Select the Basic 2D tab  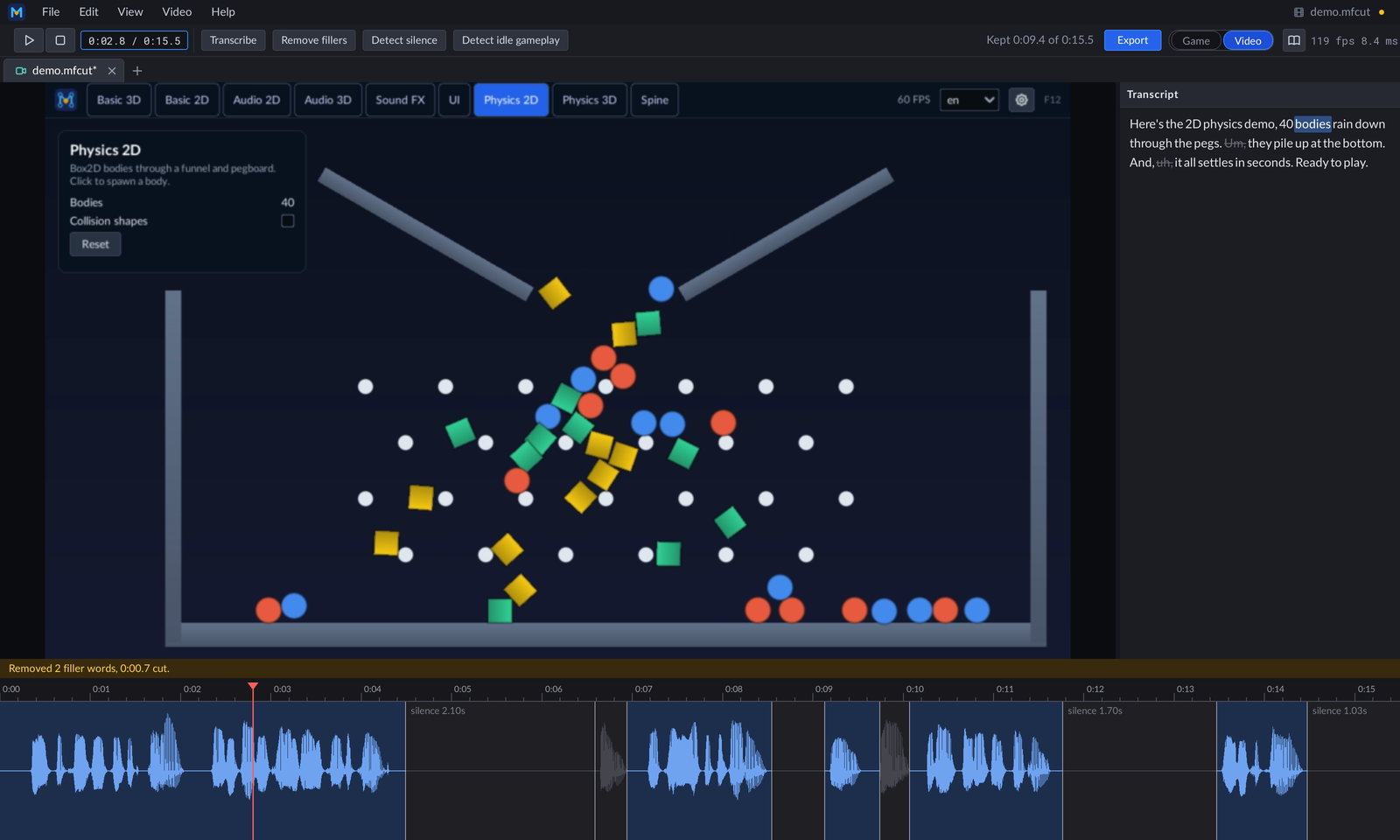pos(187,100)
